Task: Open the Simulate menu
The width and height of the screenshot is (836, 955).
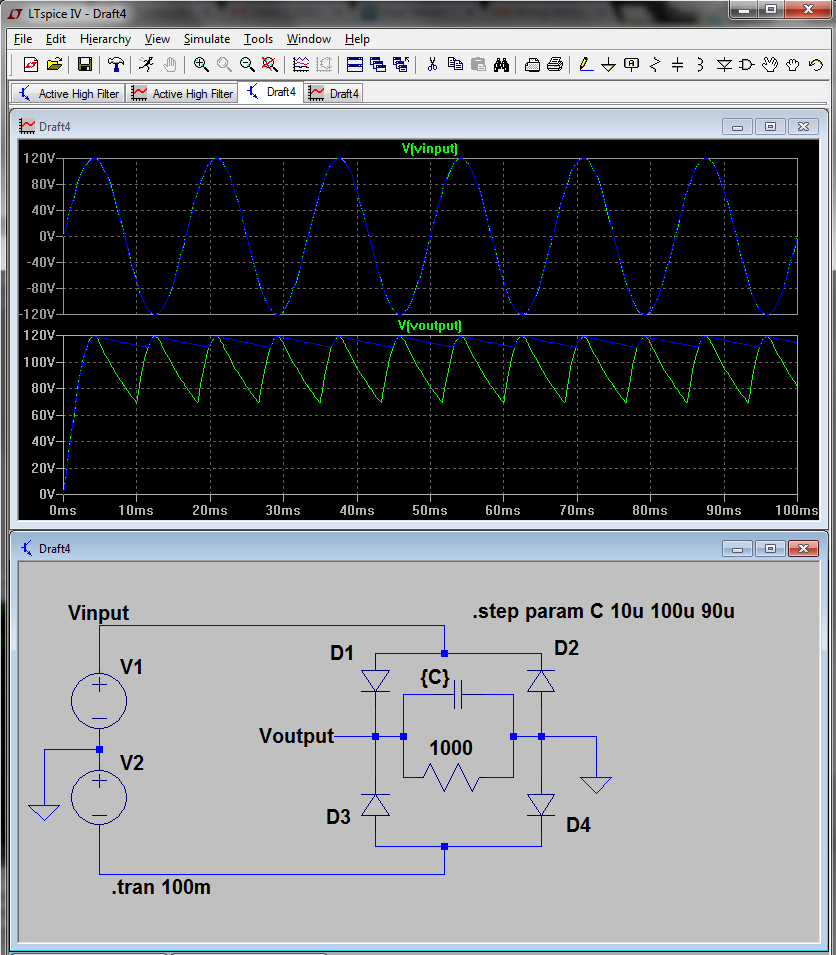Action: (206, 39)
